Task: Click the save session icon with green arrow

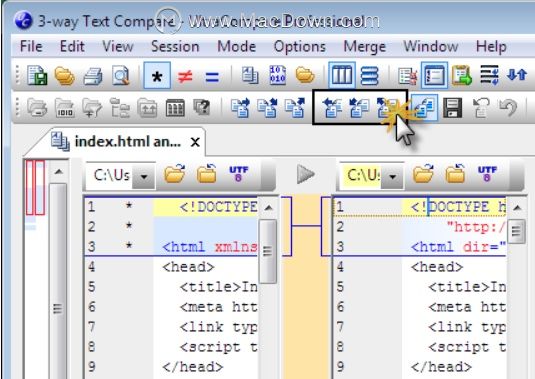Action: click(37, 75)
